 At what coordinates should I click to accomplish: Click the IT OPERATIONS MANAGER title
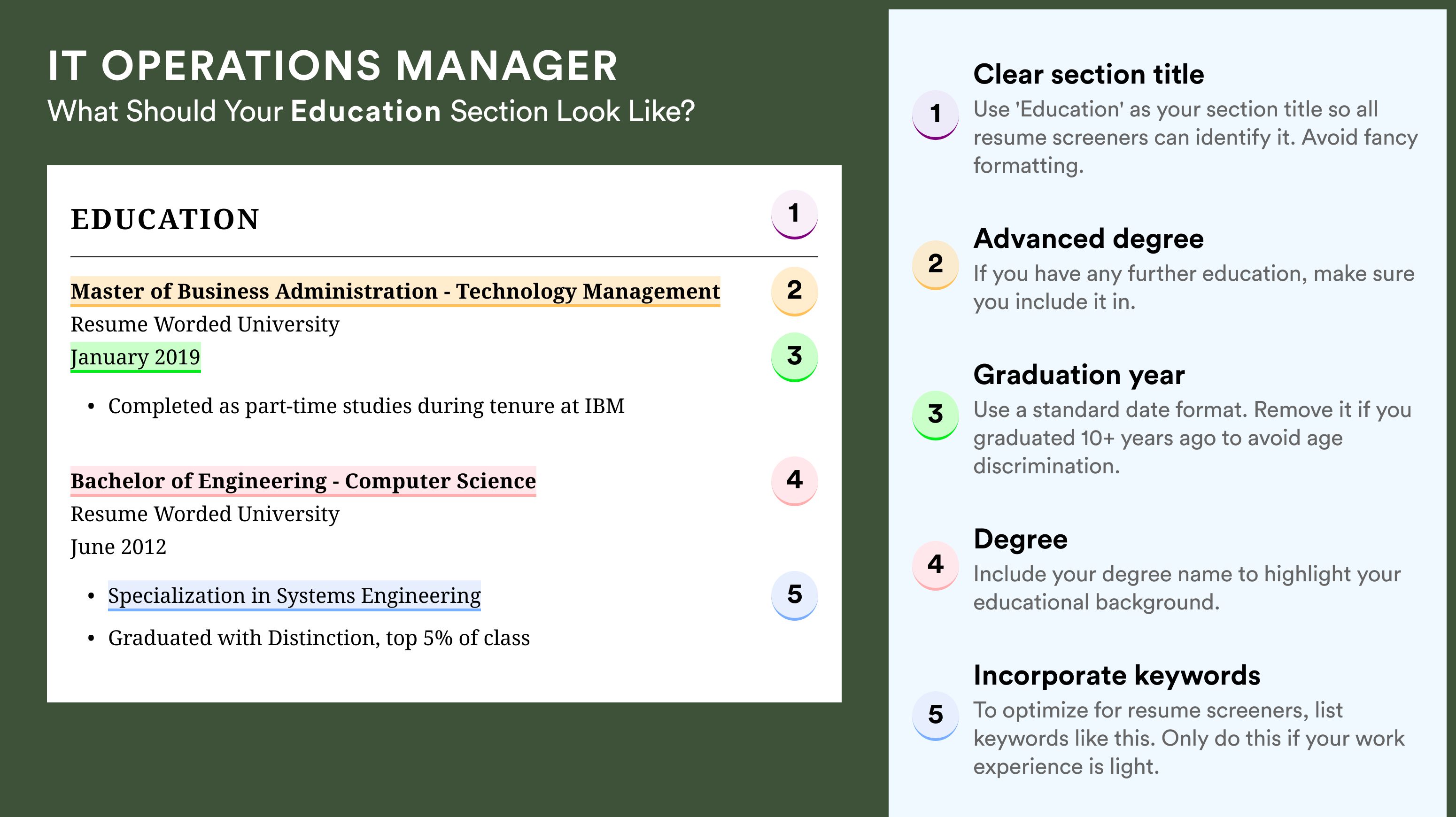coord(333,66)
